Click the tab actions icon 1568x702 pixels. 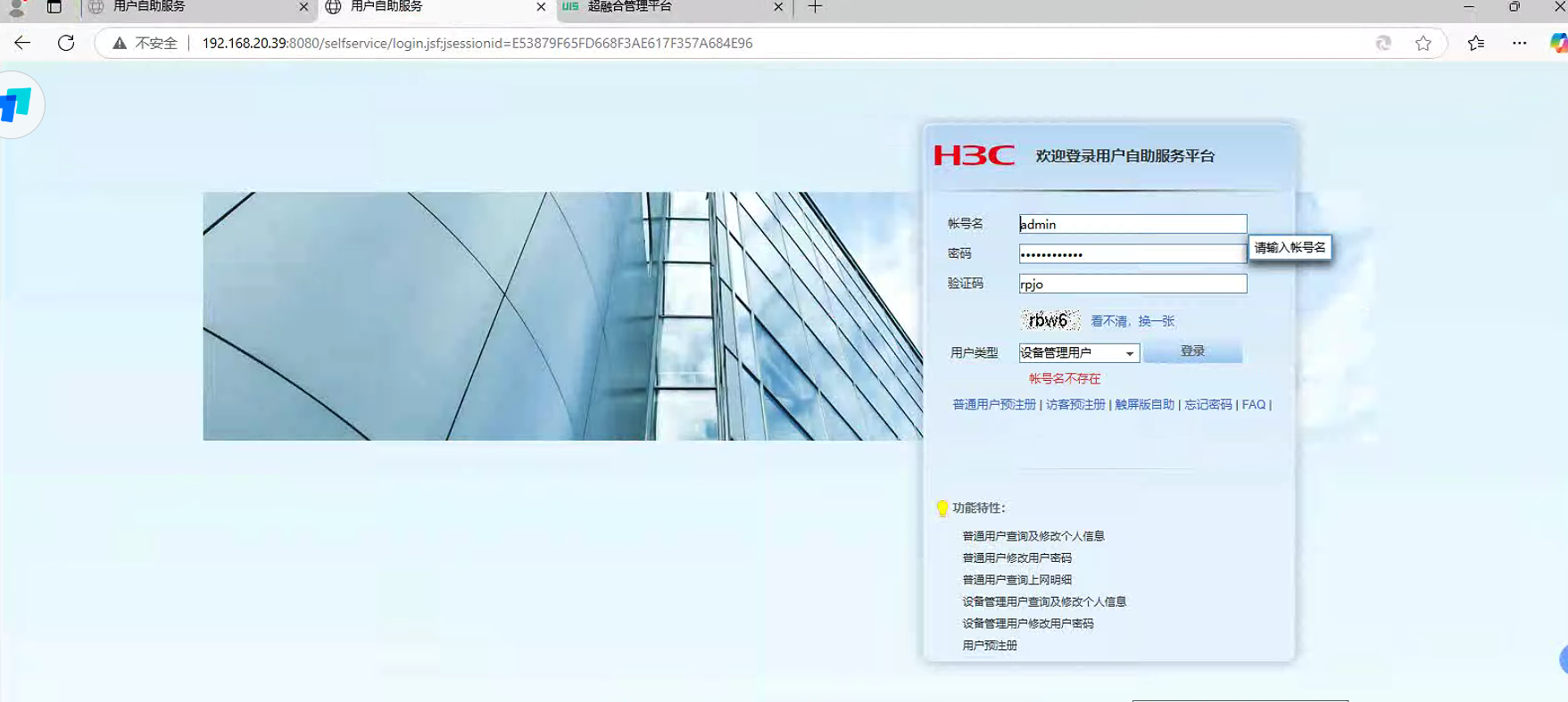pyautogui.click(x=54, y=7)
